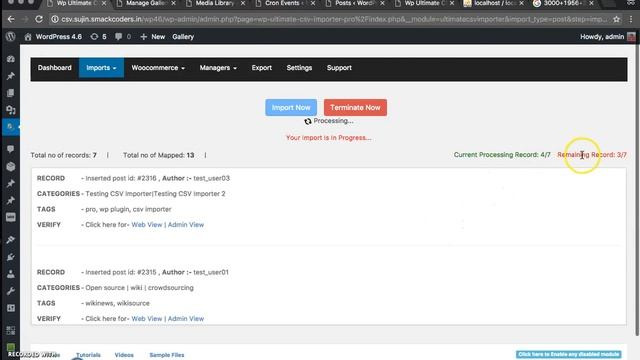This screenshot has width=640, height=360.
Task: Click into the browser address bar
Action: pos(334,19)
